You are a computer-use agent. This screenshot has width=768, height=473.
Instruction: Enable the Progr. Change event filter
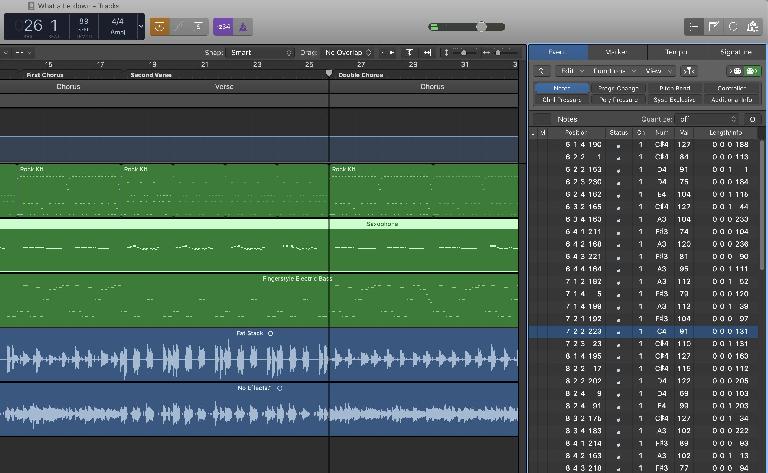coord(618,88)
